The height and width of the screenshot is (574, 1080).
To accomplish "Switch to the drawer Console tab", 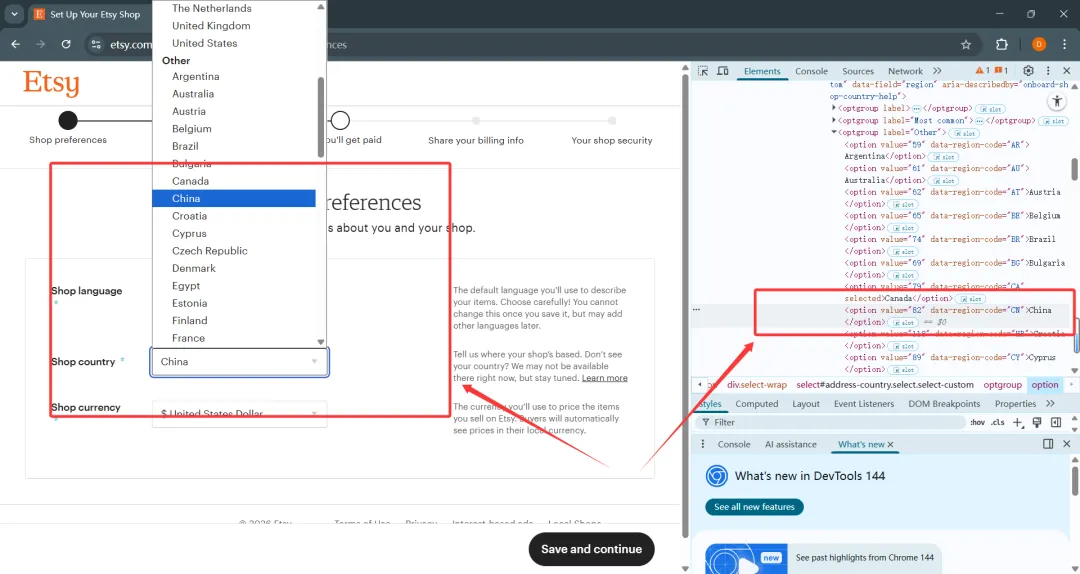I will tap(734, 444).
